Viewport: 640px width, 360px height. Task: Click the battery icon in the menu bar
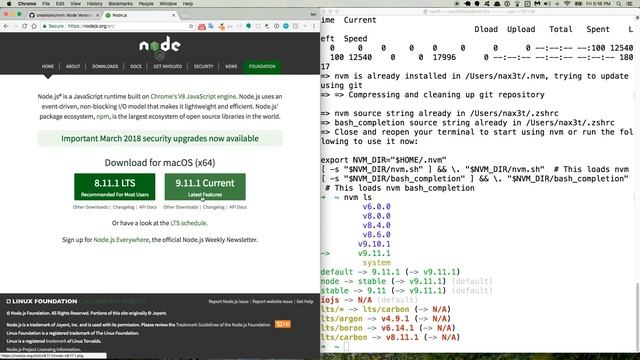tap(578, 4)
